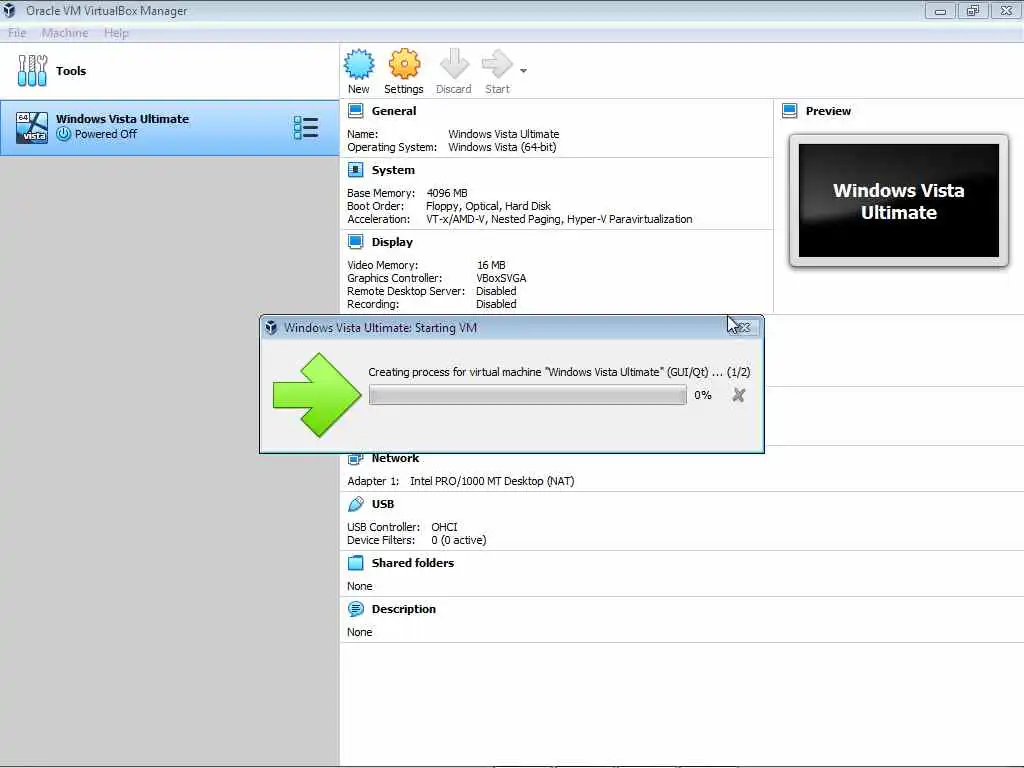Close the Starting VM dialog

[743, 327]
